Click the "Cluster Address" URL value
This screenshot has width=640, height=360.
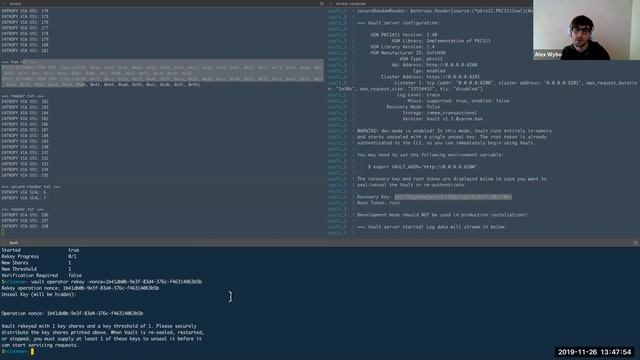[453, 77]
